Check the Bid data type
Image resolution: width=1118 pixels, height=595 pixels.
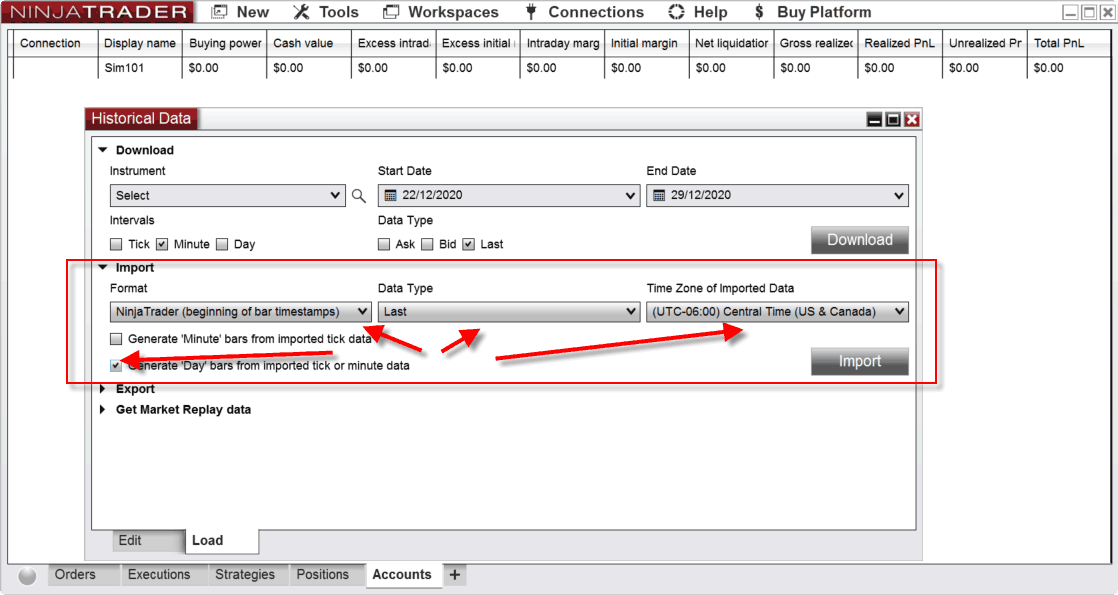[x=427, y=245]
